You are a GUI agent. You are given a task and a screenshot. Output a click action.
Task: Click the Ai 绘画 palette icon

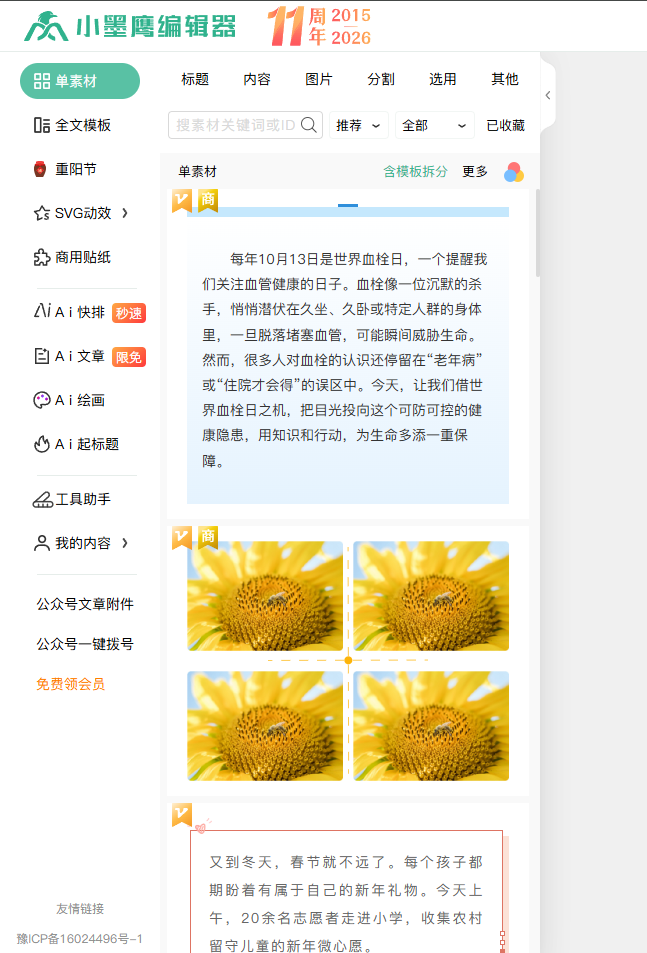pos(41,400)
